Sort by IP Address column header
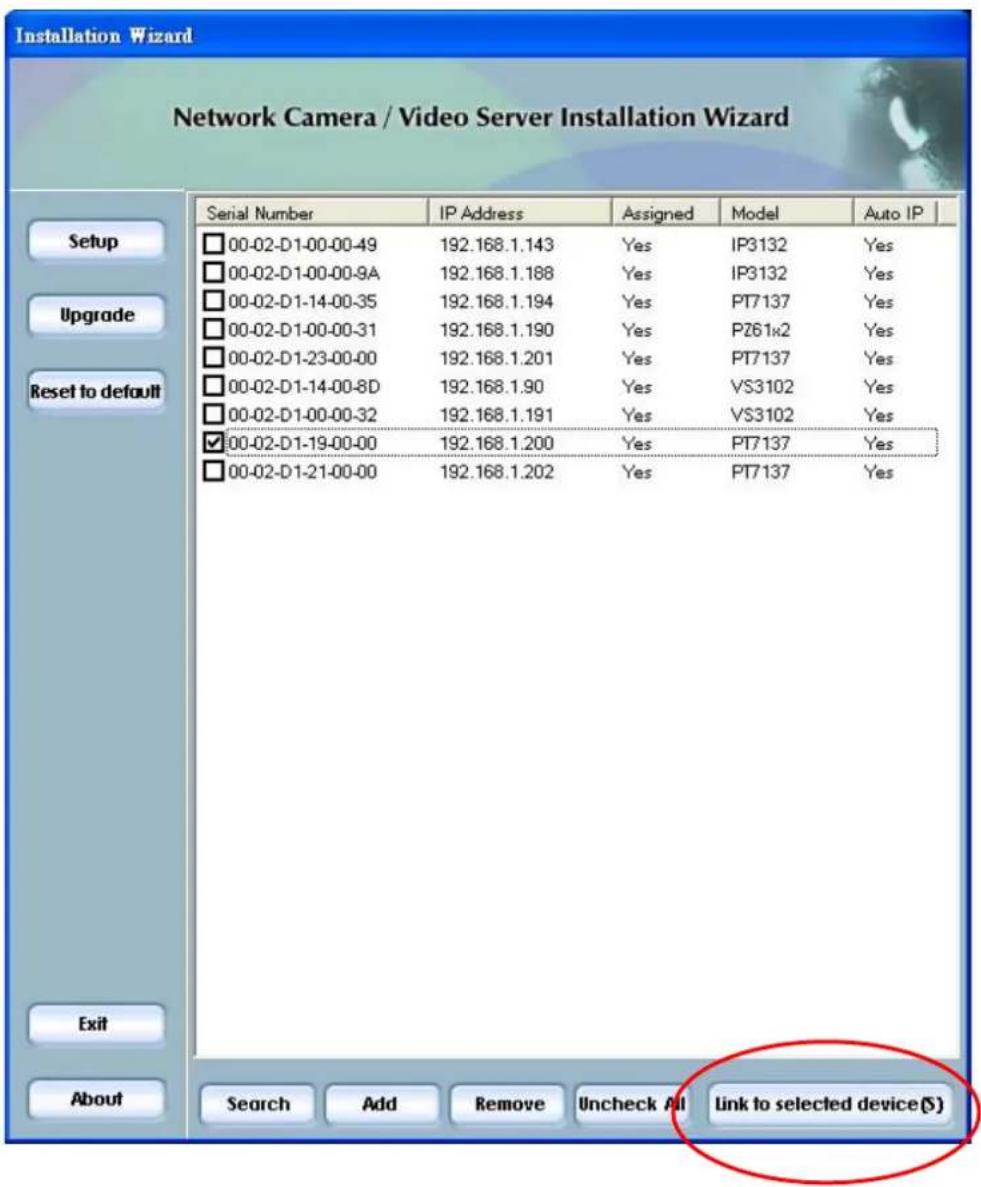 click(519, 213)
